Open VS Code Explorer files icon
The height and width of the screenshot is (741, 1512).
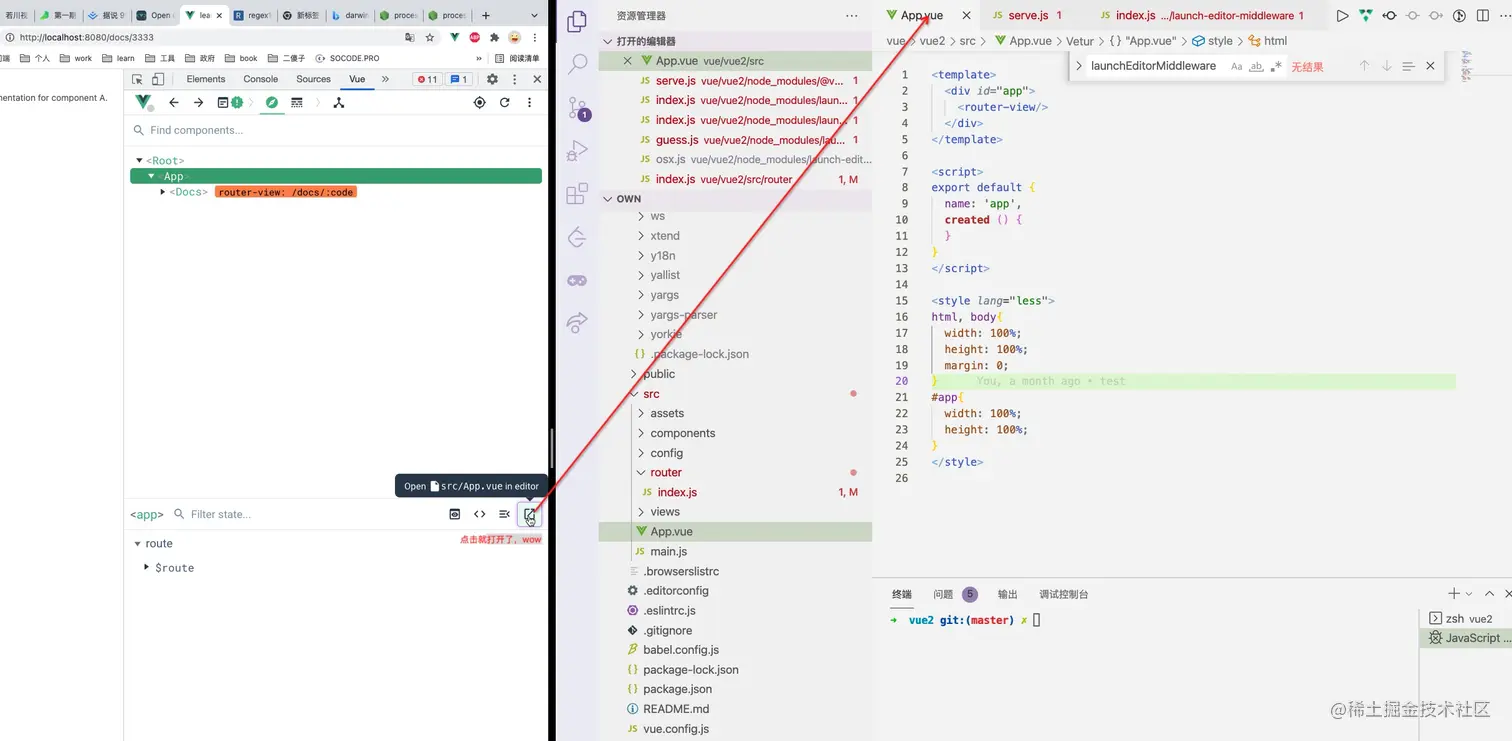tap(577, 22)
